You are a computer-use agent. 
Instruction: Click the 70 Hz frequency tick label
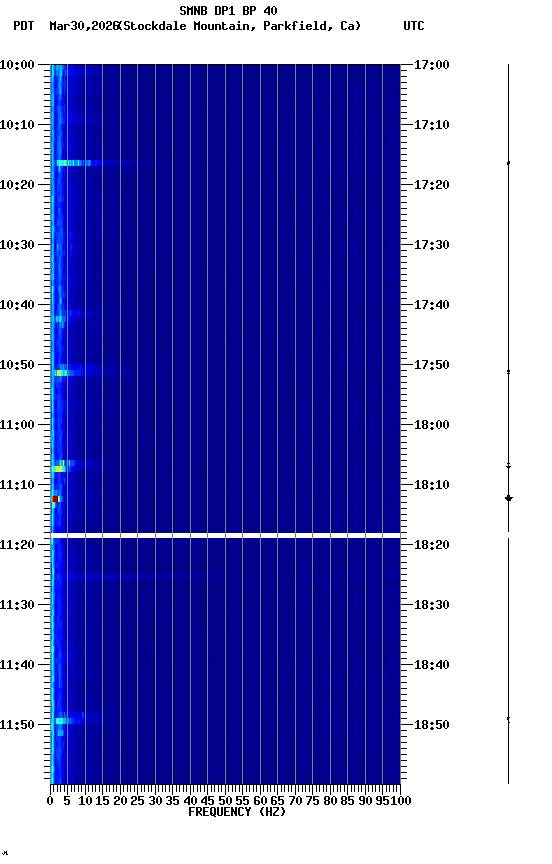pyautogui.click(x=295, y=801)
